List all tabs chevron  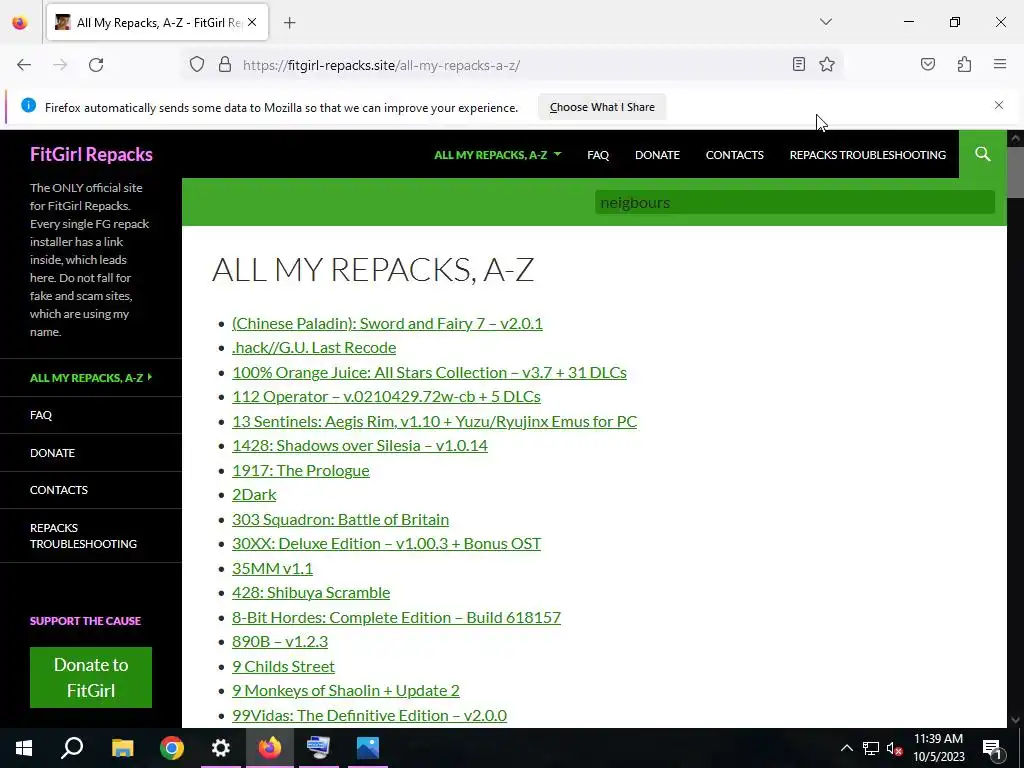tap(825, 22)
